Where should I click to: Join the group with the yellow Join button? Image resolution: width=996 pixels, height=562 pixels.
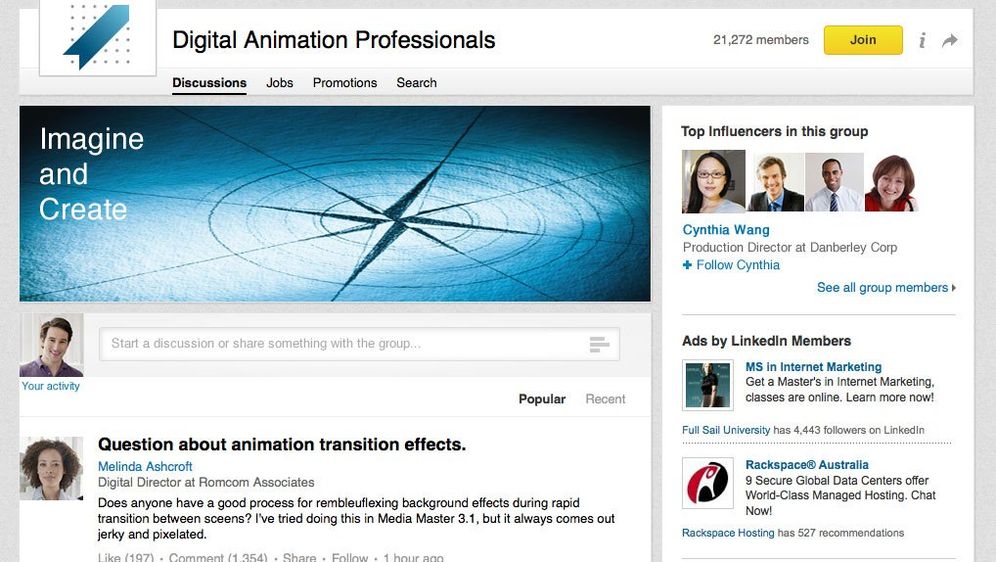click(x=863, y=40)
